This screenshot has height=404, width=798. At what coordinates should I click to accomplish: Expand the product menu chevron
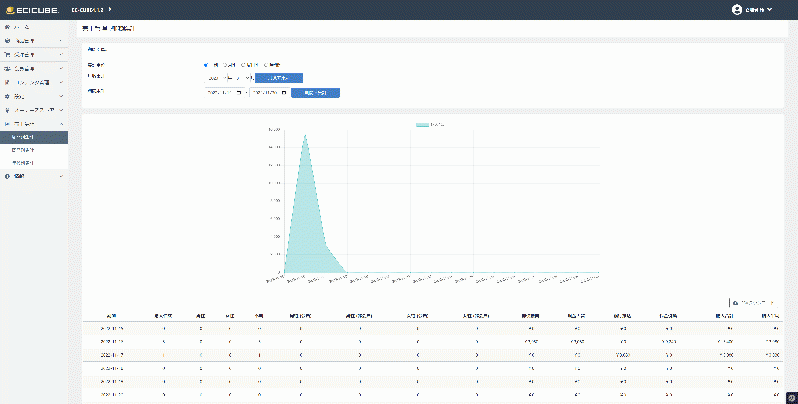click(61, 41)
